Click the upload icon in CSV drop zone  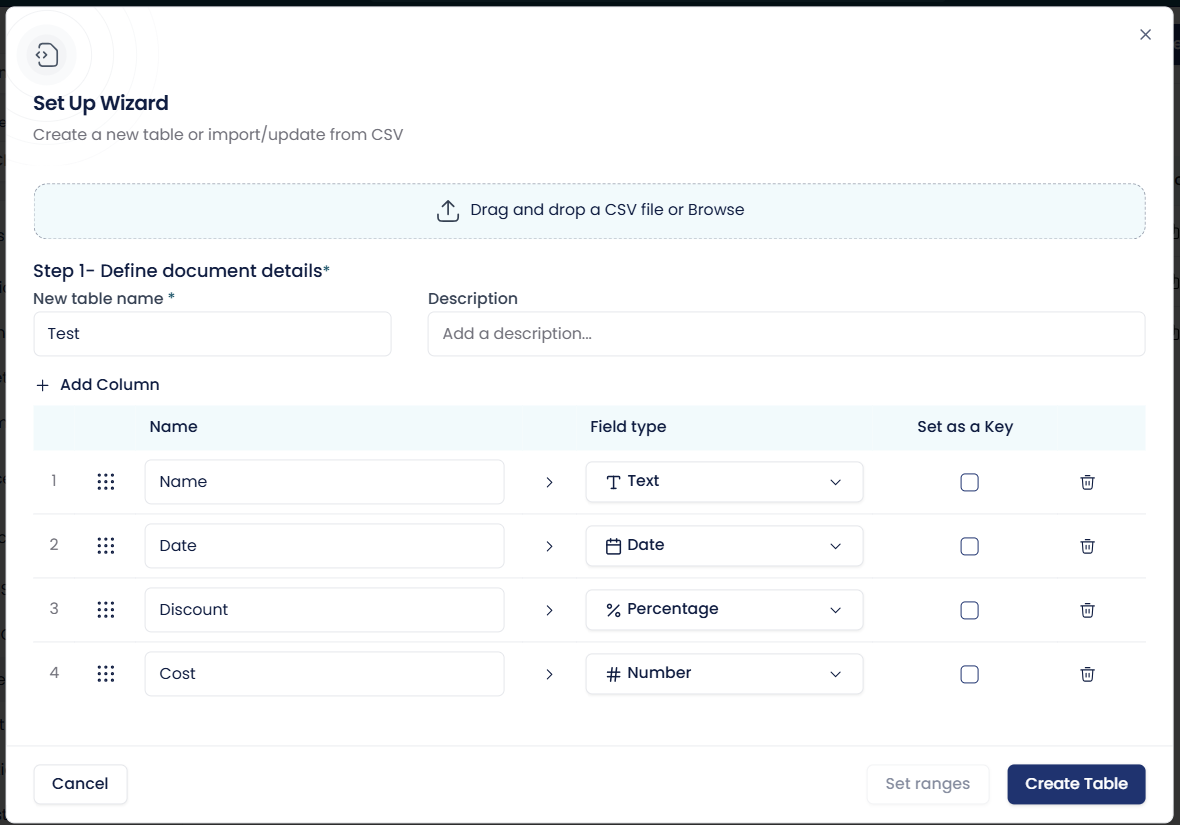[x=448, y=211]
